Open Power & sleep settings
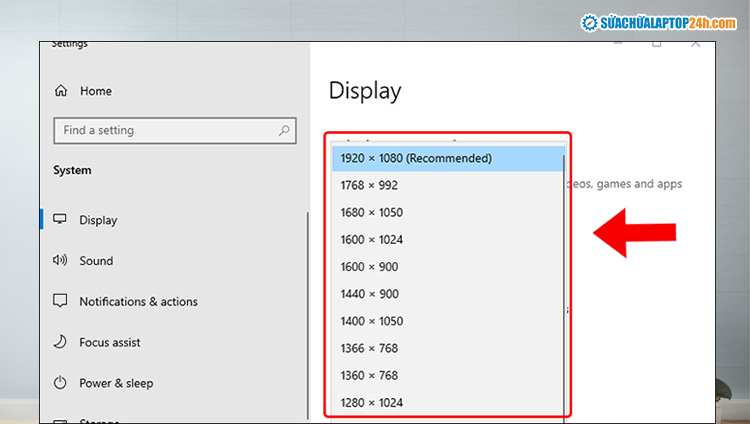Image resolution: width=750 pixels, height=424 pixels. (116, 383)
